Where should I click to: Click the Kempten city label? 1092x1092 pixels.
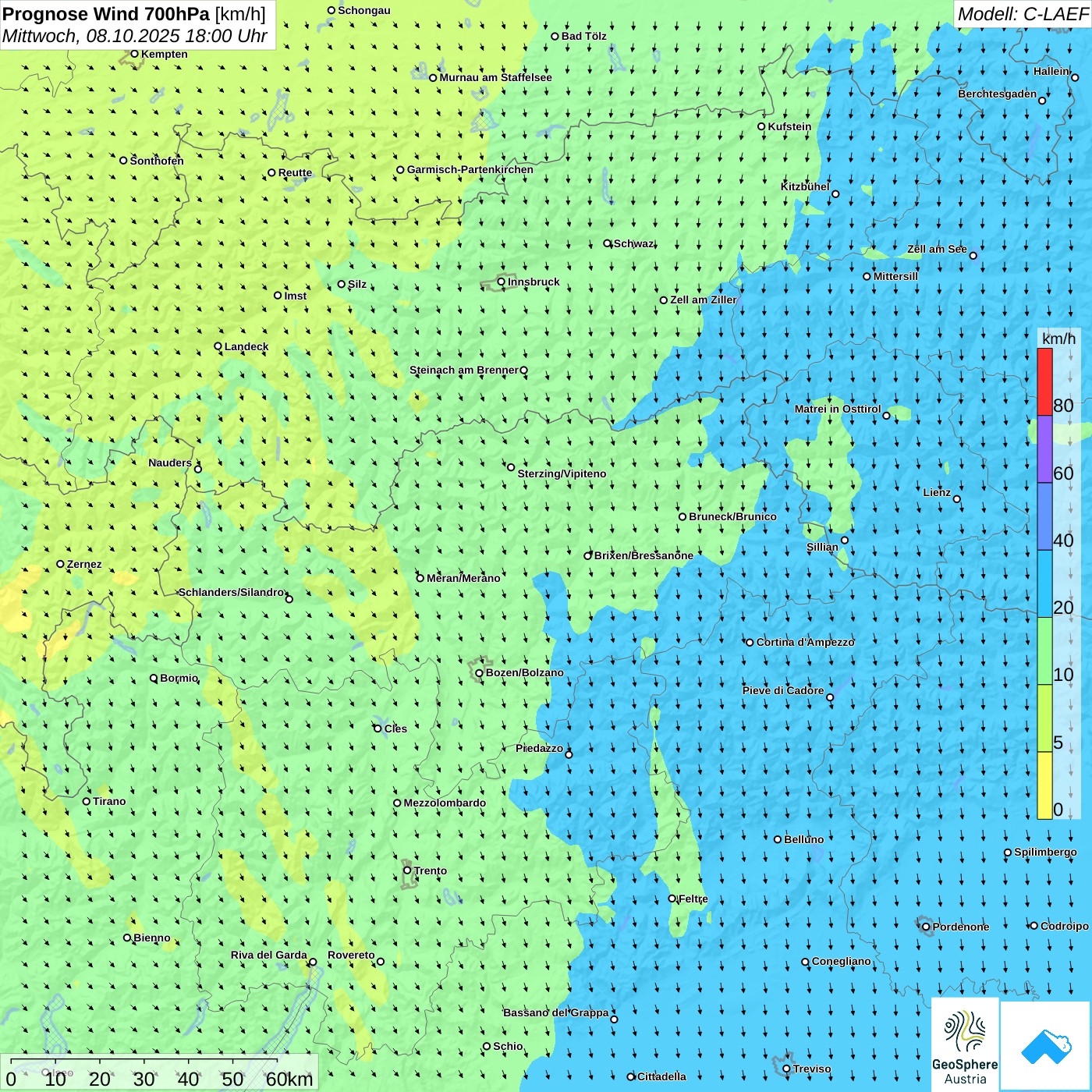coord(165,54)
